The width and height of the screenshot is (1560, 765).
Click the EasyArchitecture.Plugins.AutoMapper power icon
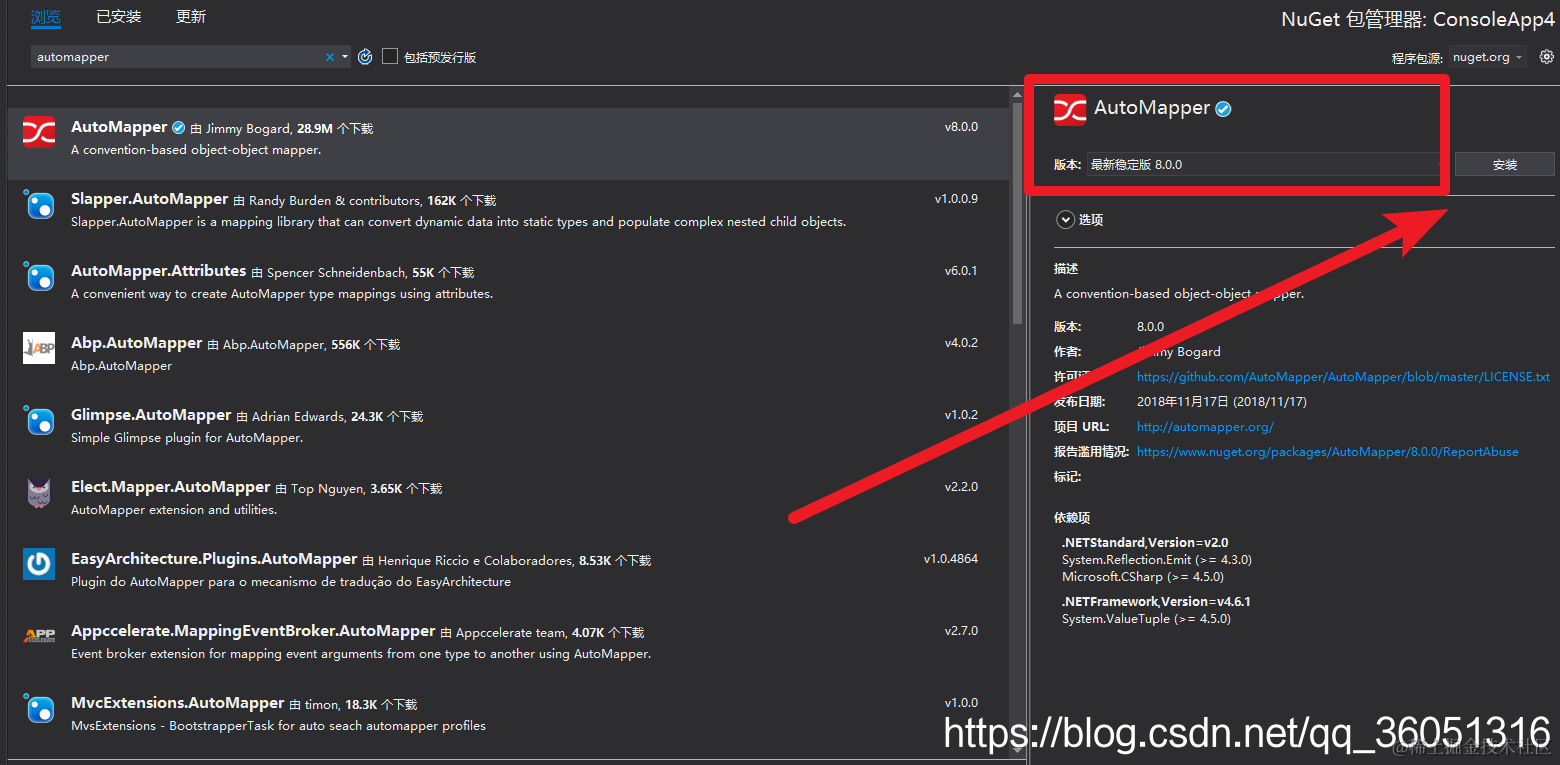(39, 564)
